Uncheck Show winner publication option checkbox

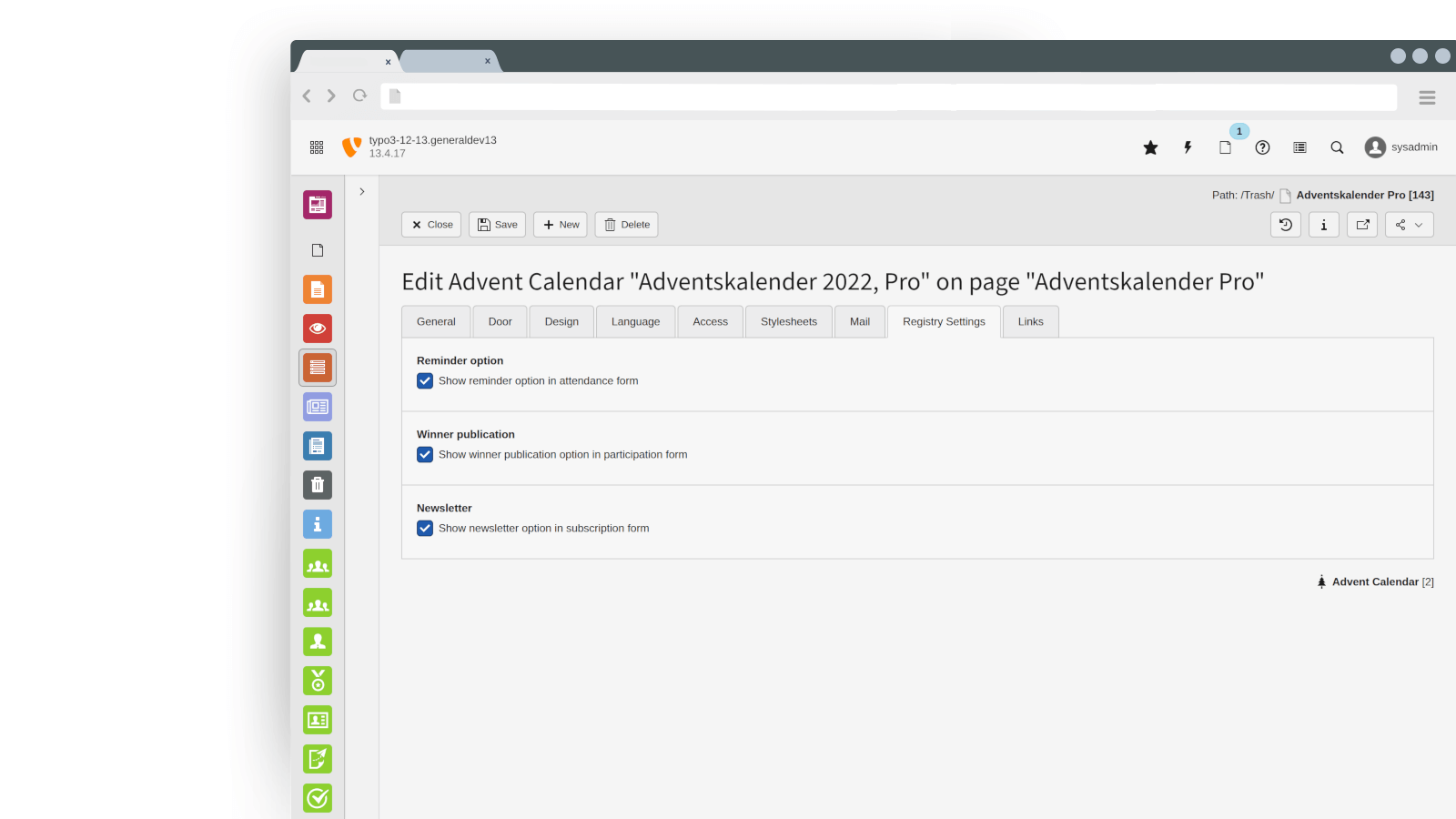click(425, 455)
